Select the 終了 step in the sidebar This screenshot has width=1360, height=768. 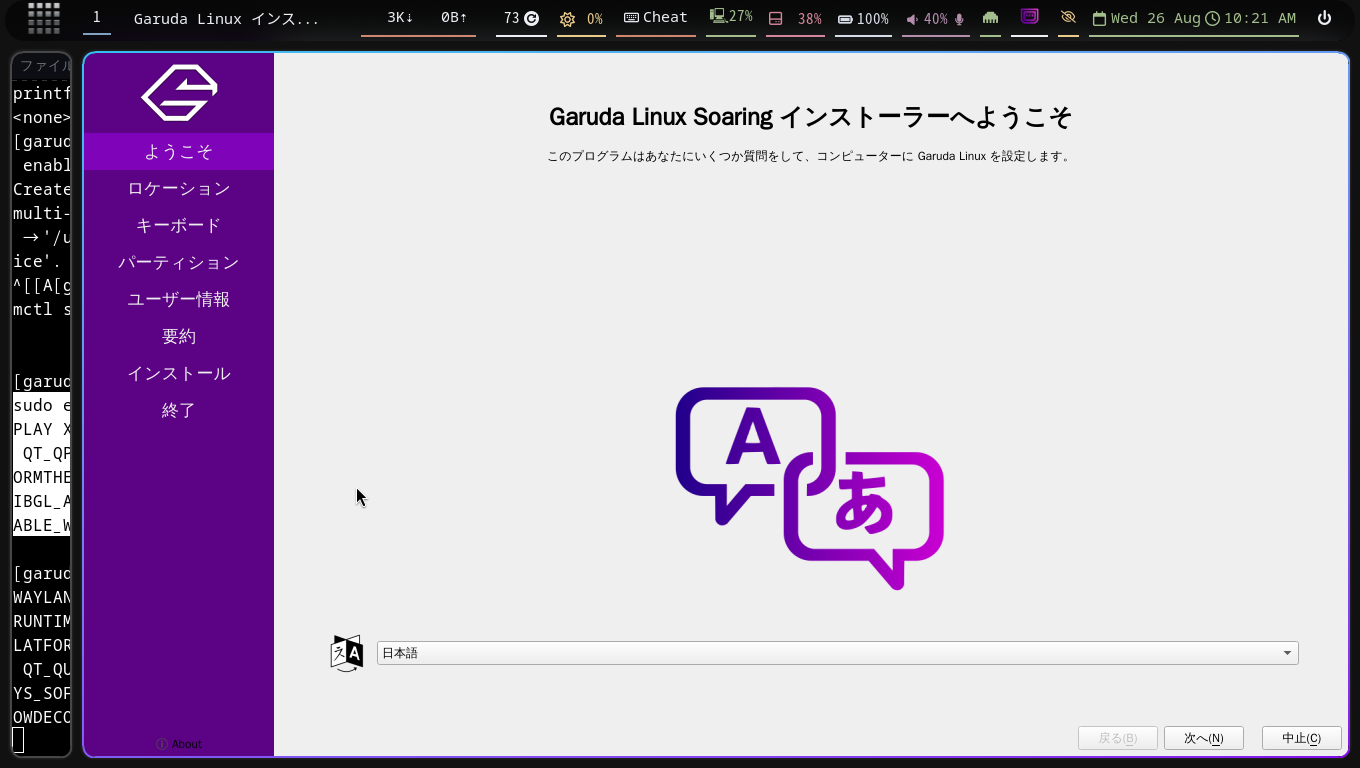pos(179,411)
